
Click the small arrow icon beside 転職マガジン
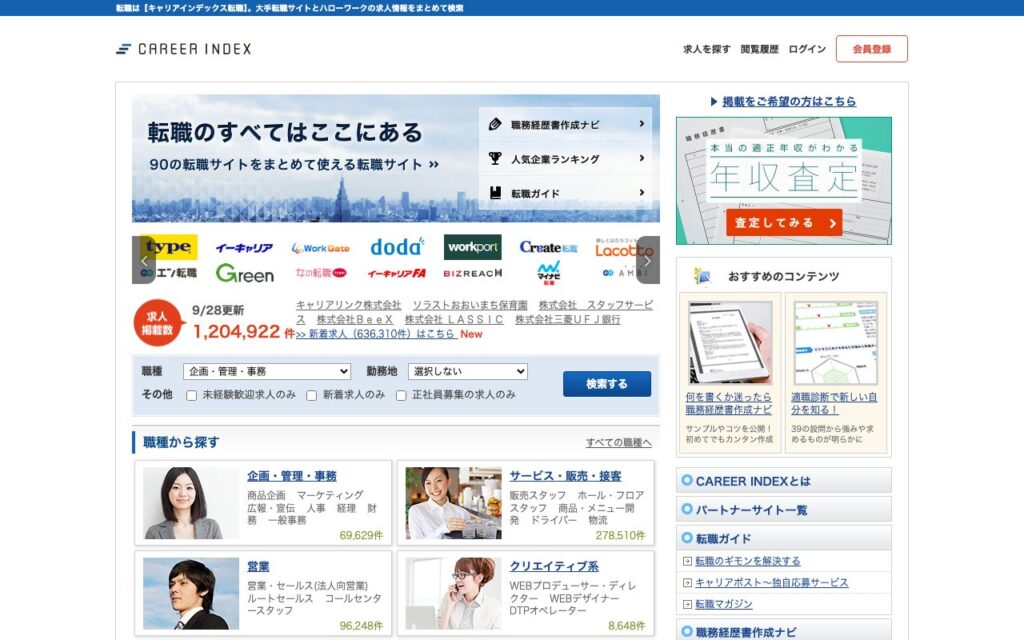687,604
